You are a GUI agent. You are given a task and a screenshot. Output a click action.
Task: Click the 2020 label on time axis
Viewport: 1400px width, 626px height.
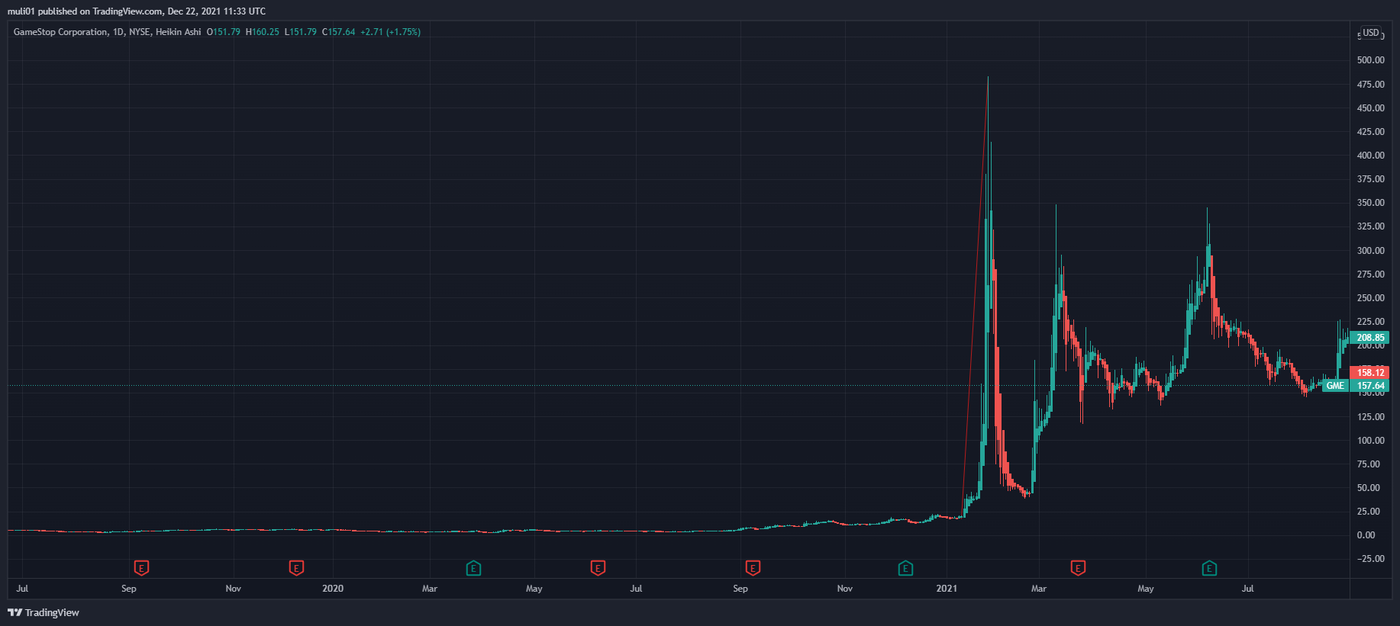(333, 589)
